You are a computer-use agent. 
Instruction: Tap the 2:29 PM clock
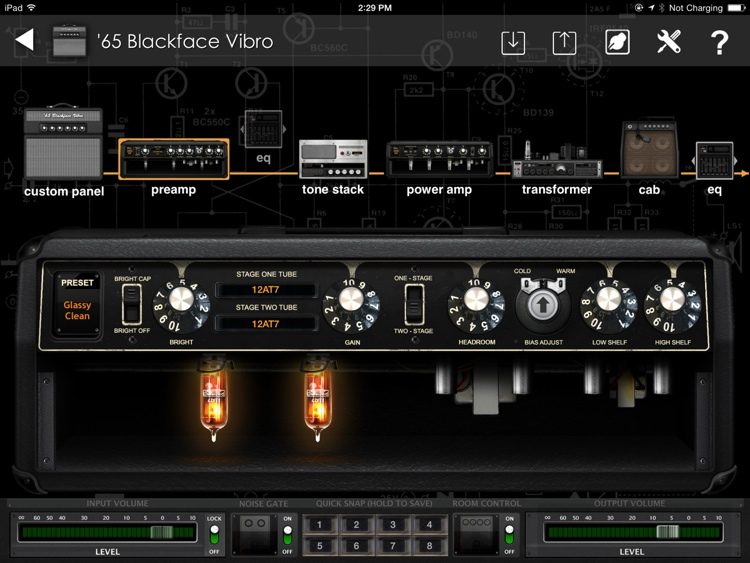[375, 8]
